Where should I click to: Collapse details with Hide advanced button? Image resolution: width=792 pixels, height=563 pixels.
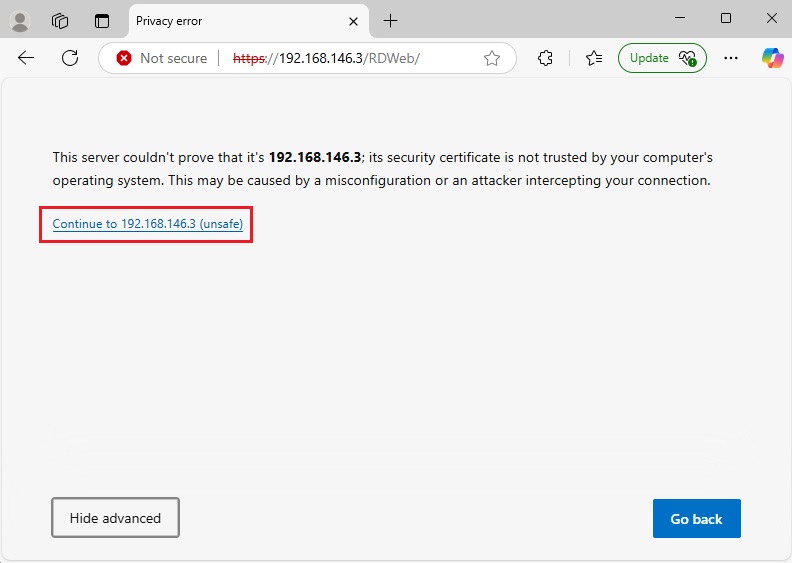click(115, 518)
